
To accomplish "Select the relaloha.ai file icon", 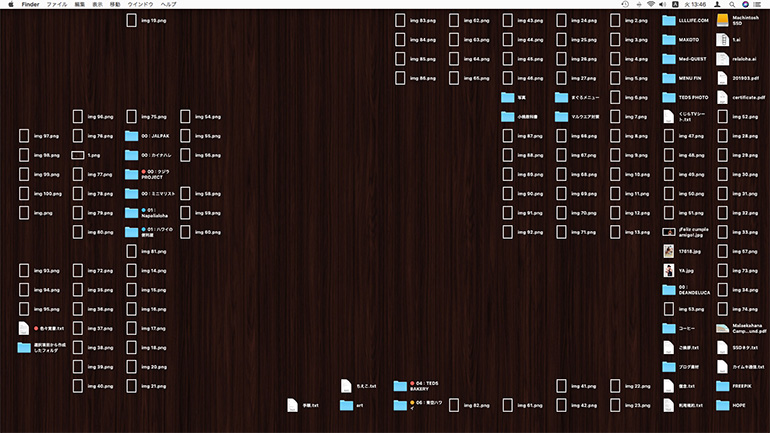I will (723, 59).
